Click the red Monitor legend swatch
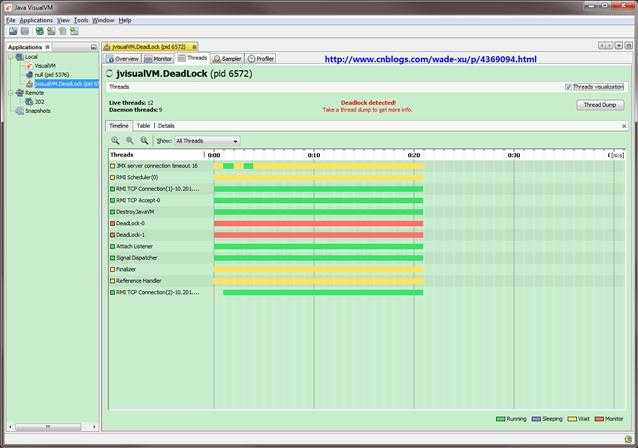The height and width of the screenshot is (448, 638). pyautogui.click(x=599, y=419)
